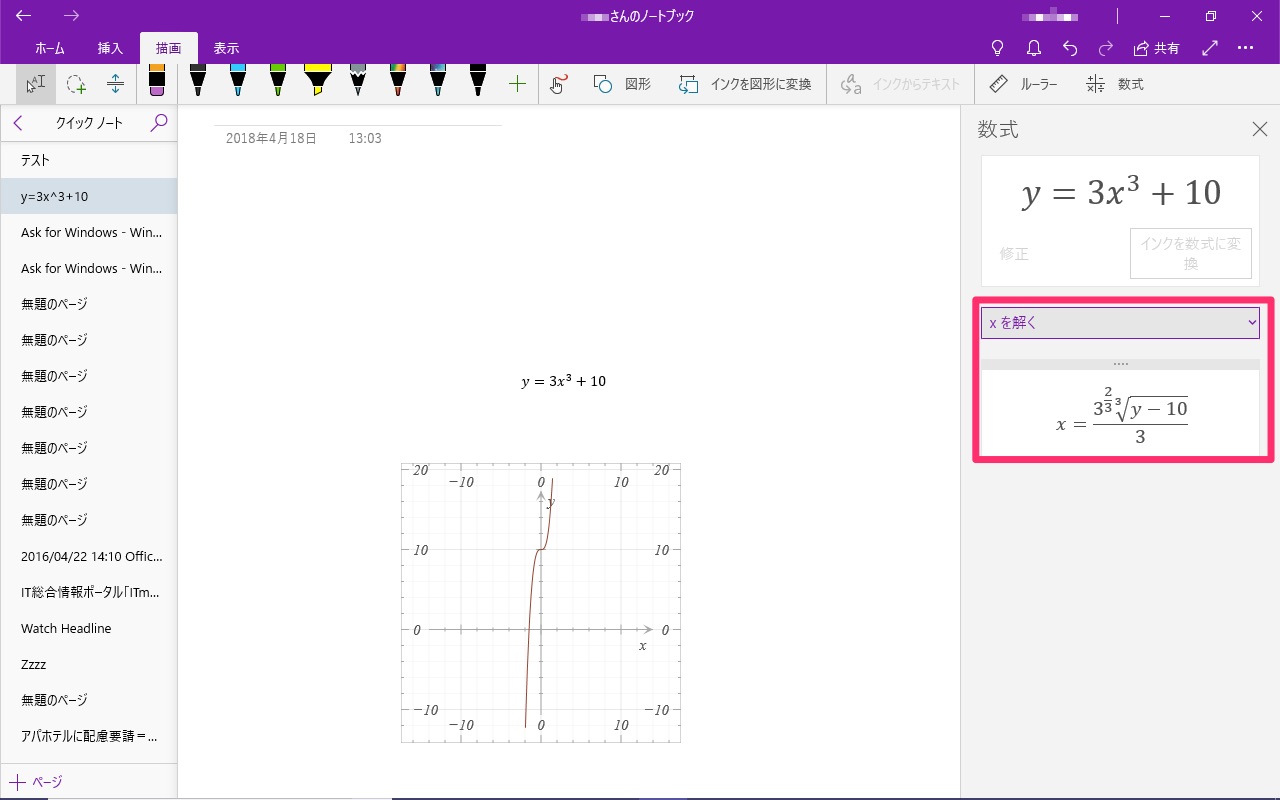Open the more options ellipsis menu

1245,48
